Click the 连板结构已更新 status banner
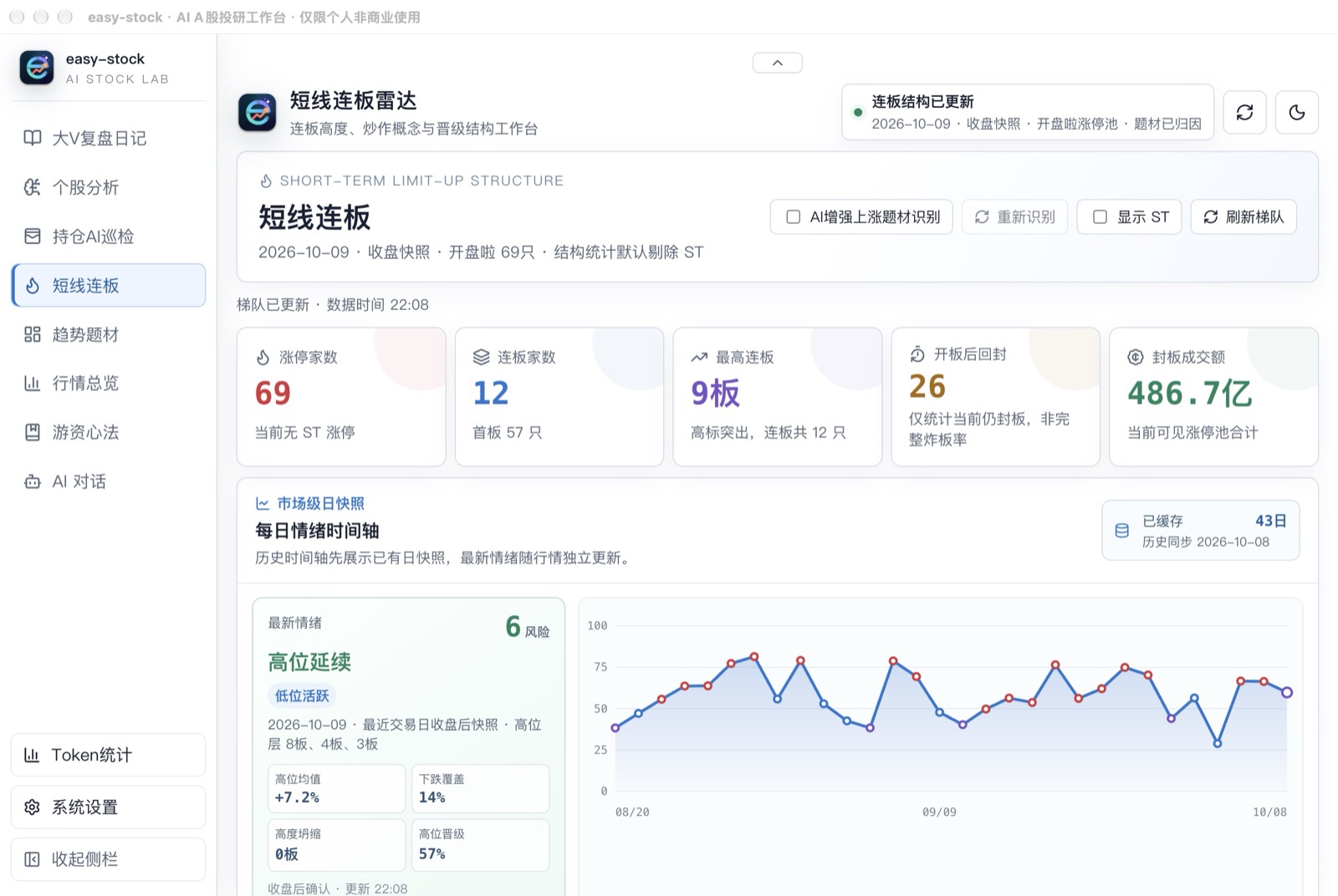The height and width of the screenshot is (896, 1338). pyautogui.click(x=1028, y=112)
